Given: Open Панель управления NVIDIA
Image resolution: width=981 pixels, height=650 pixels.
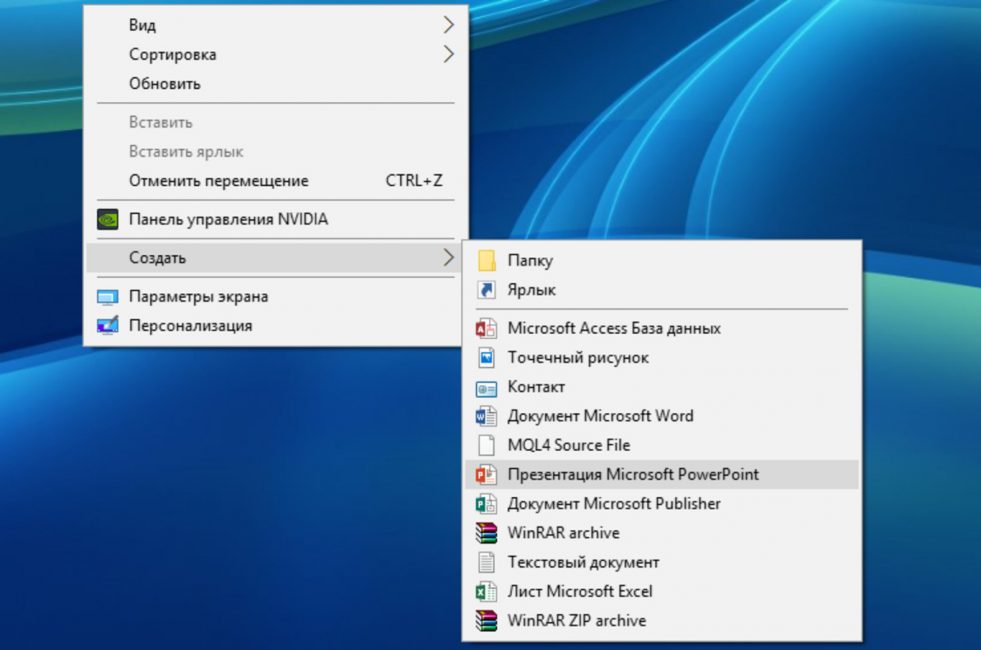Looking at the screenshot, I should click(275, 220).
